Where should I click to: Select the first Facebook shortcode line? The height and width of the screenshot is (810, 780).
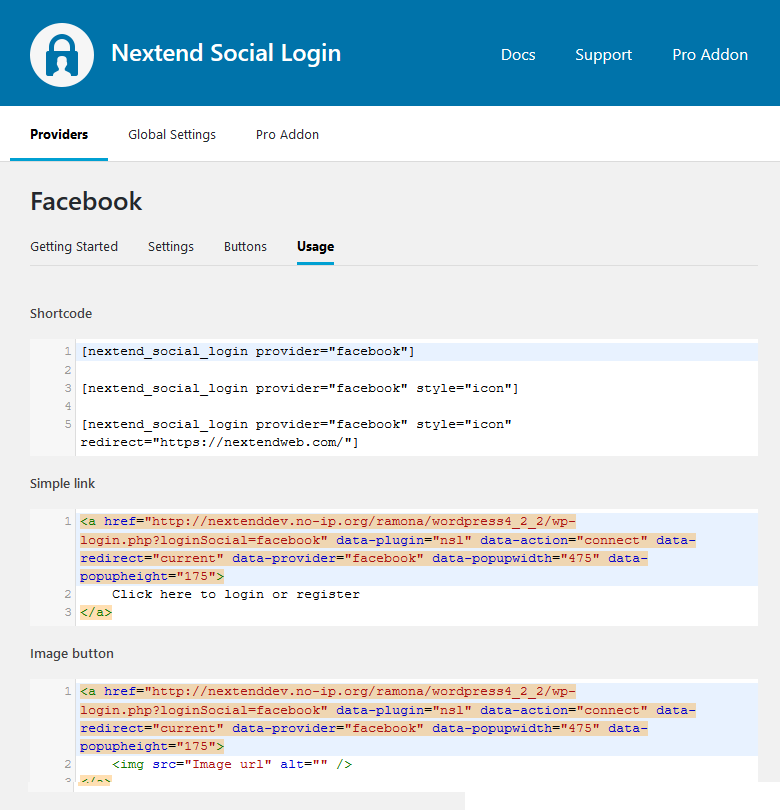tap(243, 351)
